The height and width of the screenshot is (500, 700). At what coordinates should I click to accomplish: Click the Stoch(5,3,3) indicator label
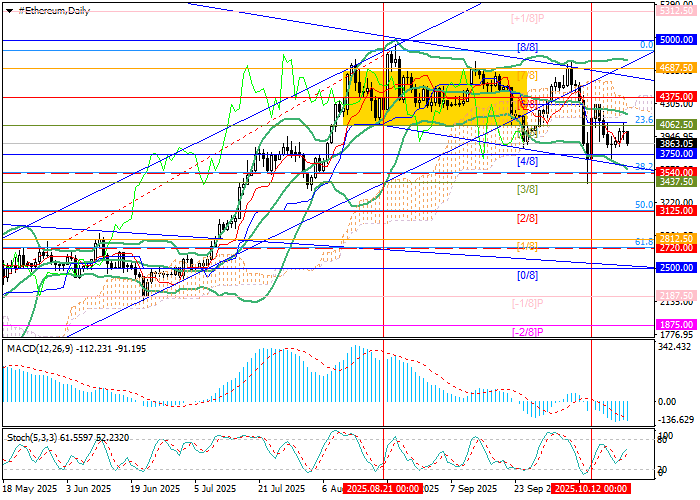(x=30, y=437)
